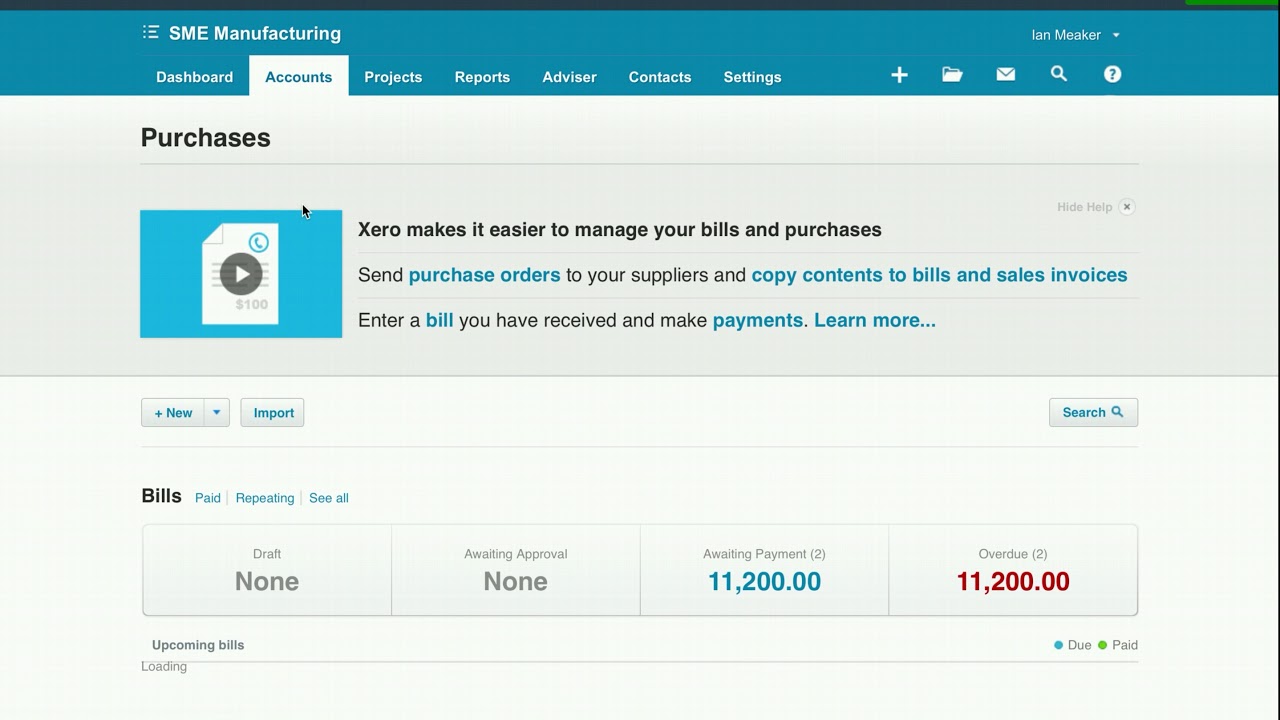Open copy contents to bills link
Viewport: 1280px width, 720px height.
point(939,275)
